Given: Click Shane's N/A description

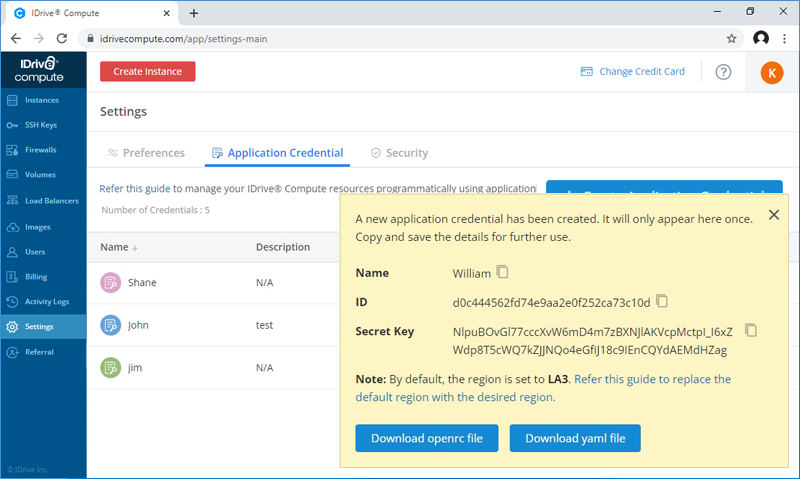Looking at the screenshot, I should click(264, 283).
